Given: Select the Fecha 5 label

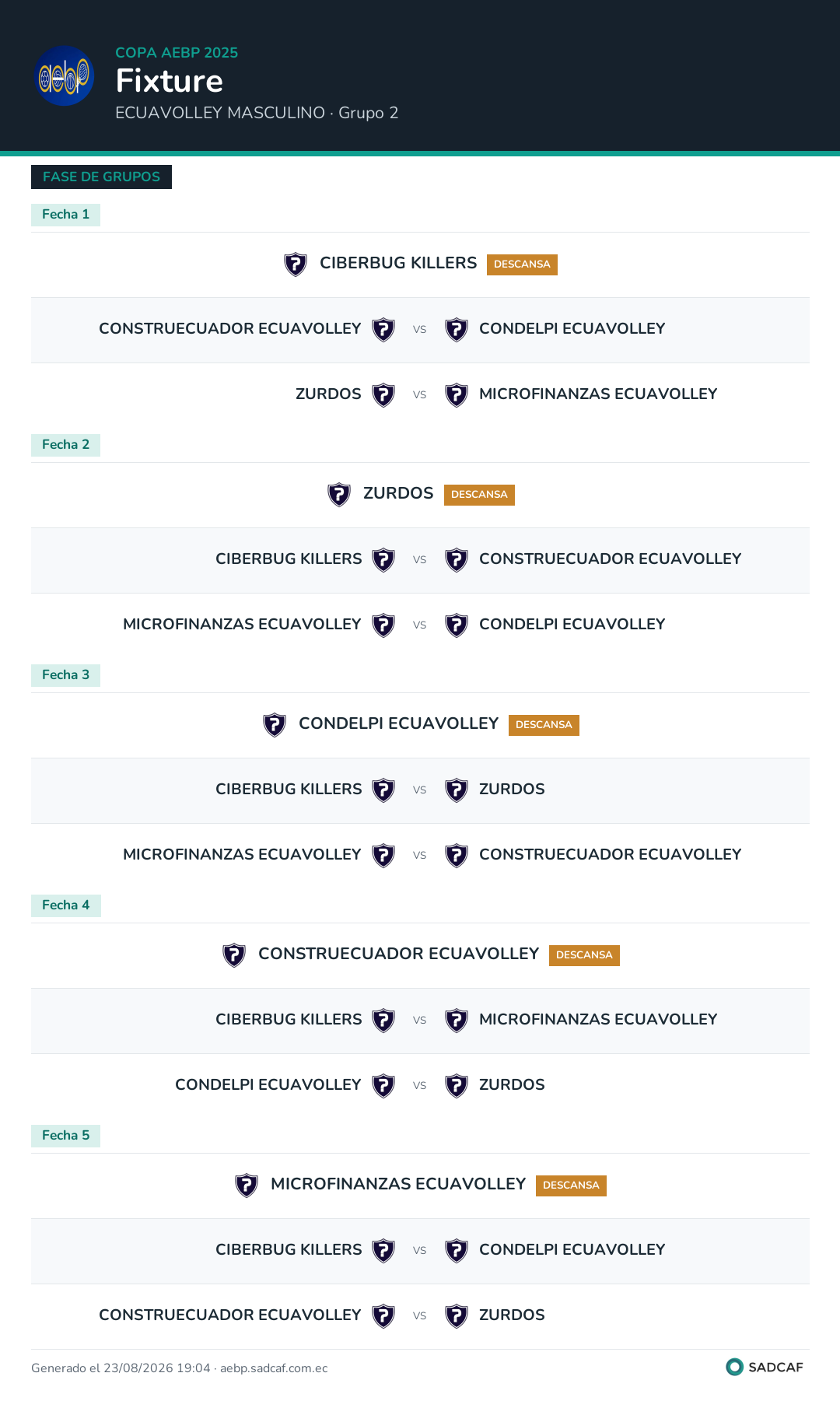Looking at the screenshot, I should 65,1136.
